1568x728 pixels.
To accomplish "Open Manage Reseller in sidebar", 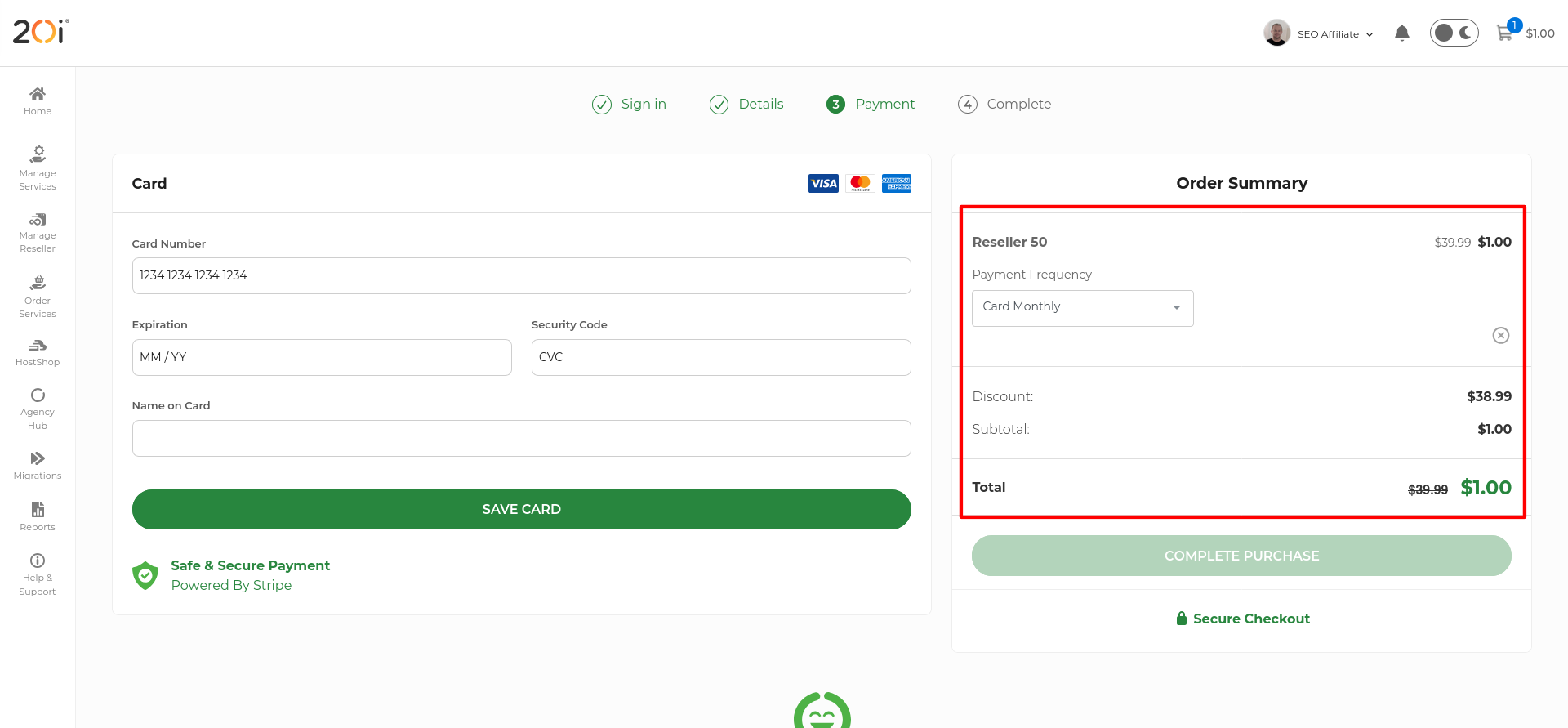I will click(38, 233).
